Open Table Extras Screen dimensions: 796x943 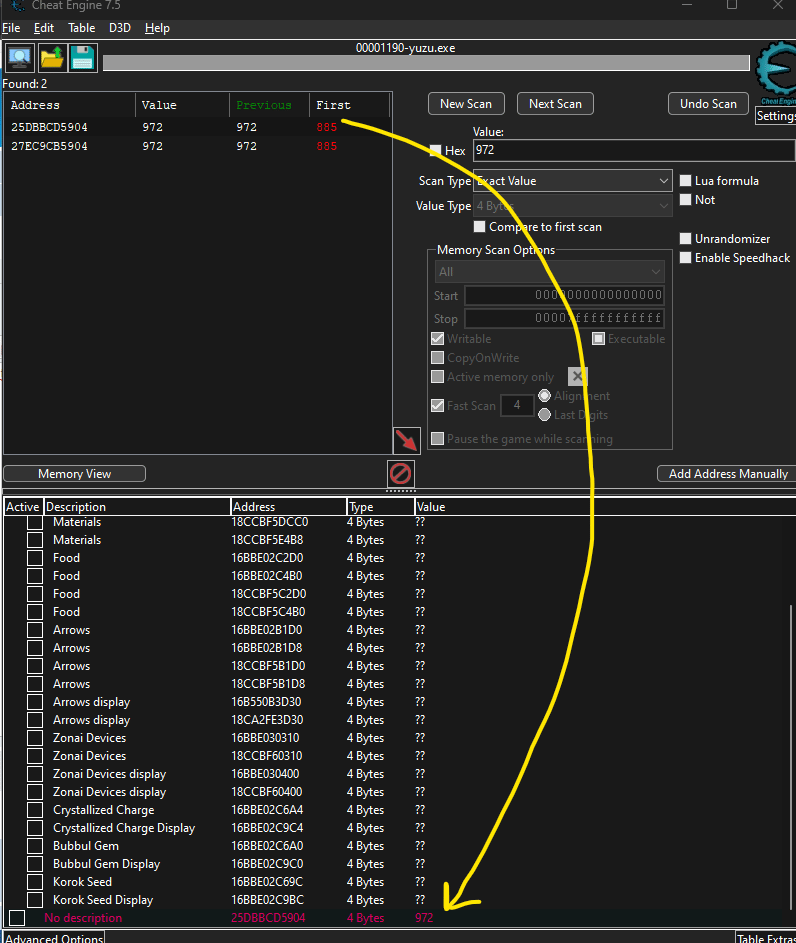click(x=766, y=938)
